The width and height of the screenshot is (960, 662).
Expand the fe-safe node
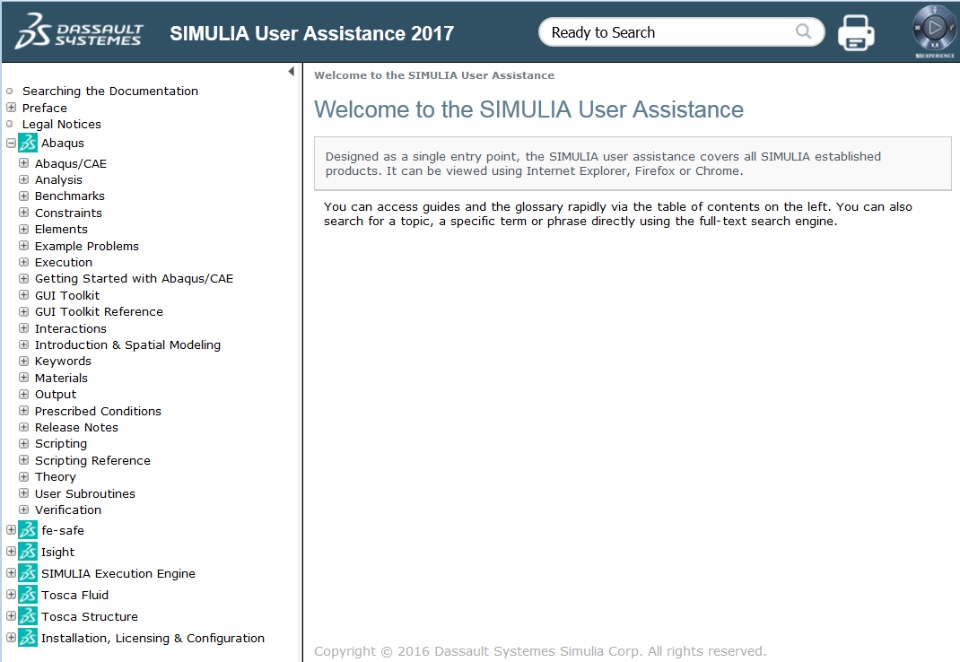(x=11, y=530)
